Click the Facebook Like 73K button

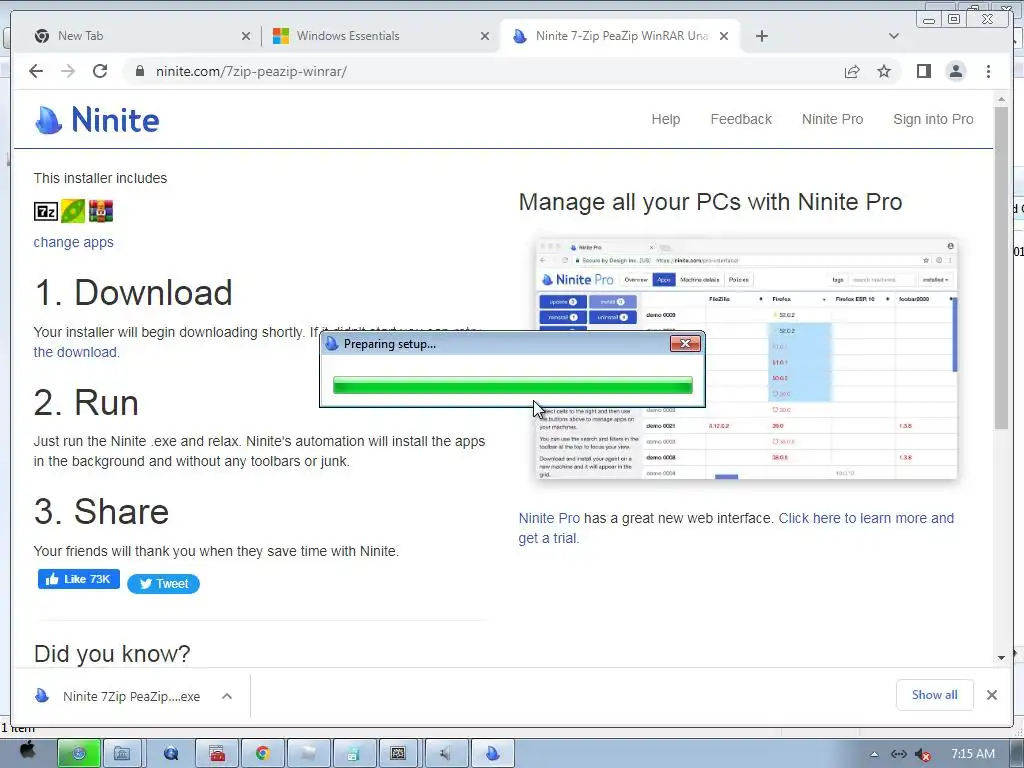click(x=78, y=579)
